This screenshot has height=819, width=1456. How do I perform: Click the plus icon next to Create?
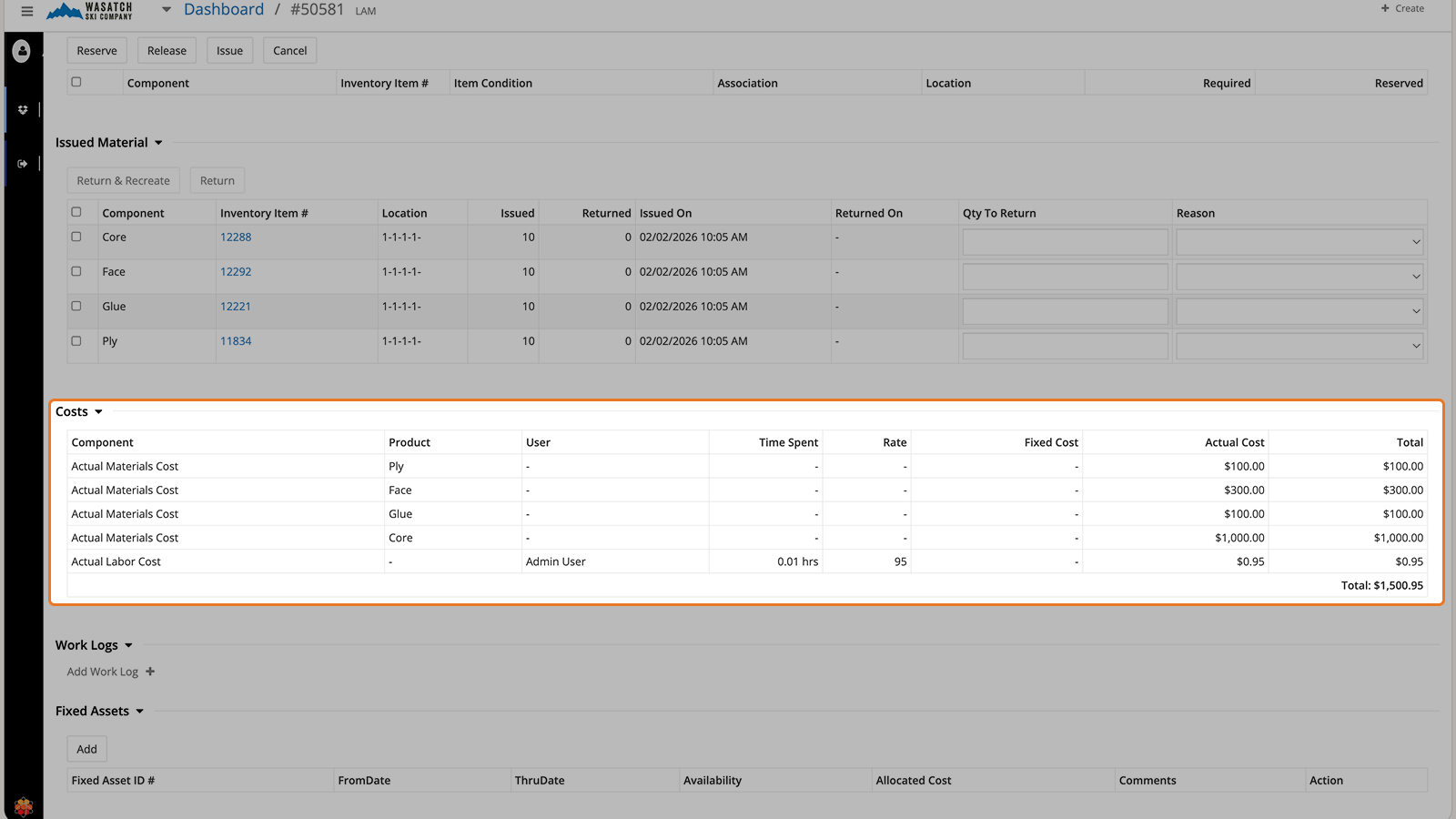click(1386, 8)
